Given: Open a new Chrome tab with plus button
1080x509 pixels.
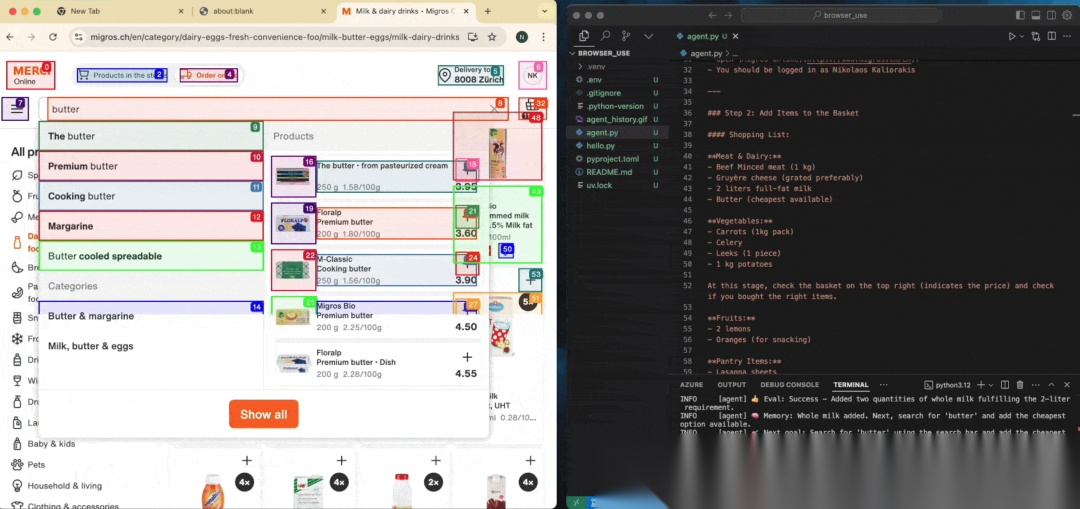Looking at the screenshot, I should tap(488, 12).
